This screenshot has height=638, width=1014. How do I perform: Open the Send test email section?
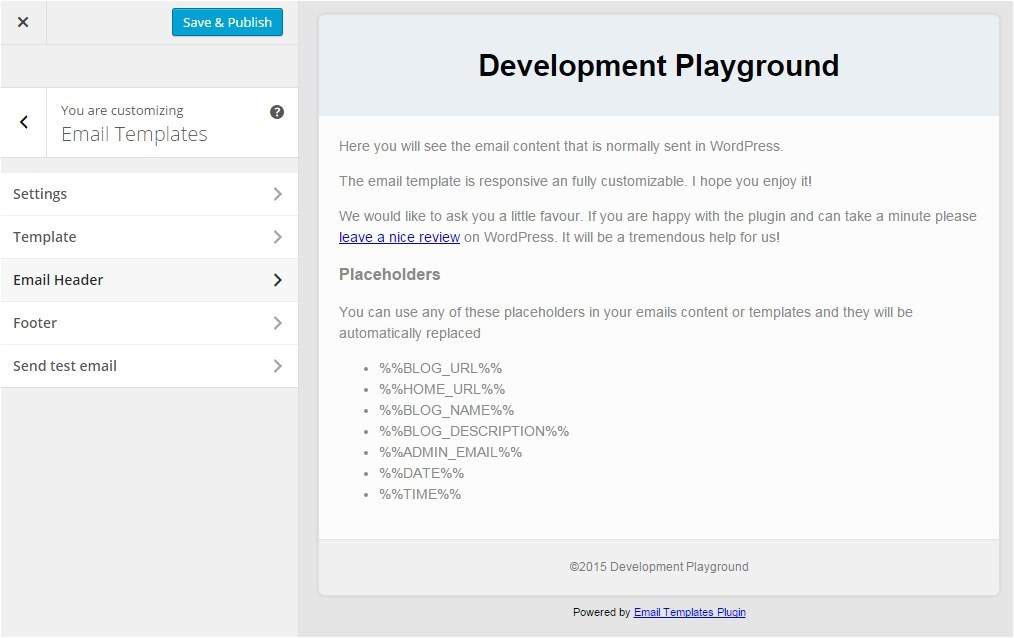point(149,366)
